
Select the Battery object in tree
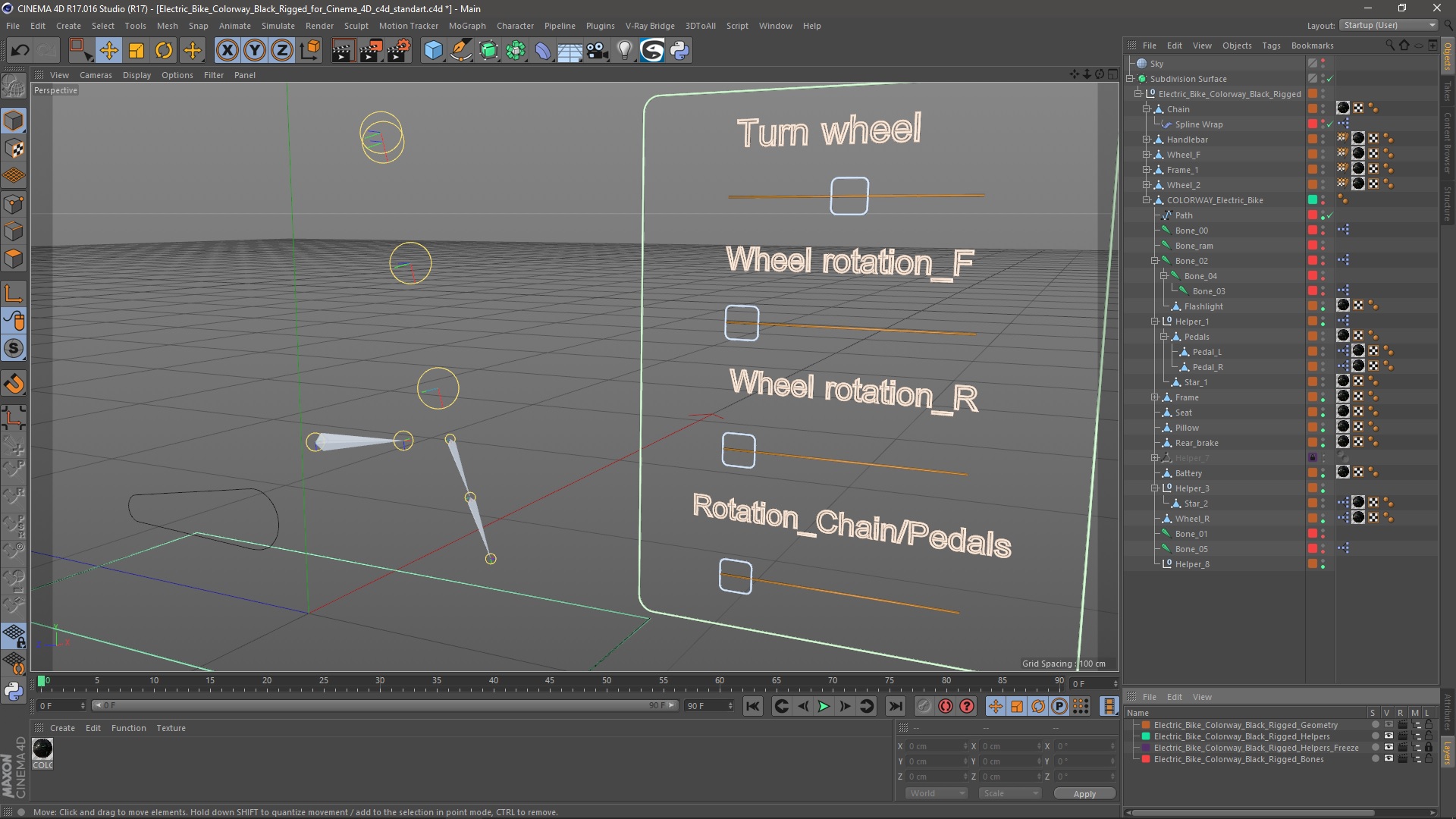click(1188, 473)
